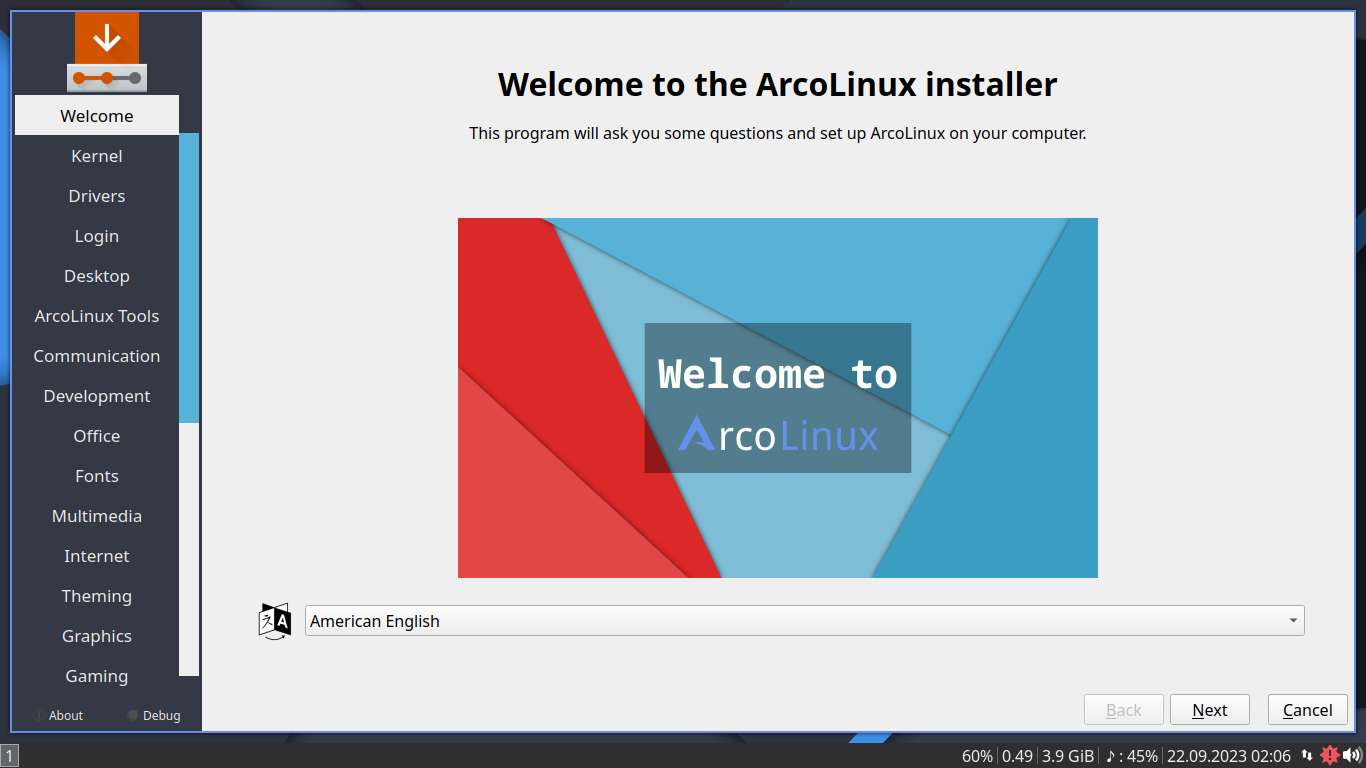This screenshot has width=1366, height=768.
Task: Click the sidebar steps scrollbar handle
Action: [x=189, y=278]
